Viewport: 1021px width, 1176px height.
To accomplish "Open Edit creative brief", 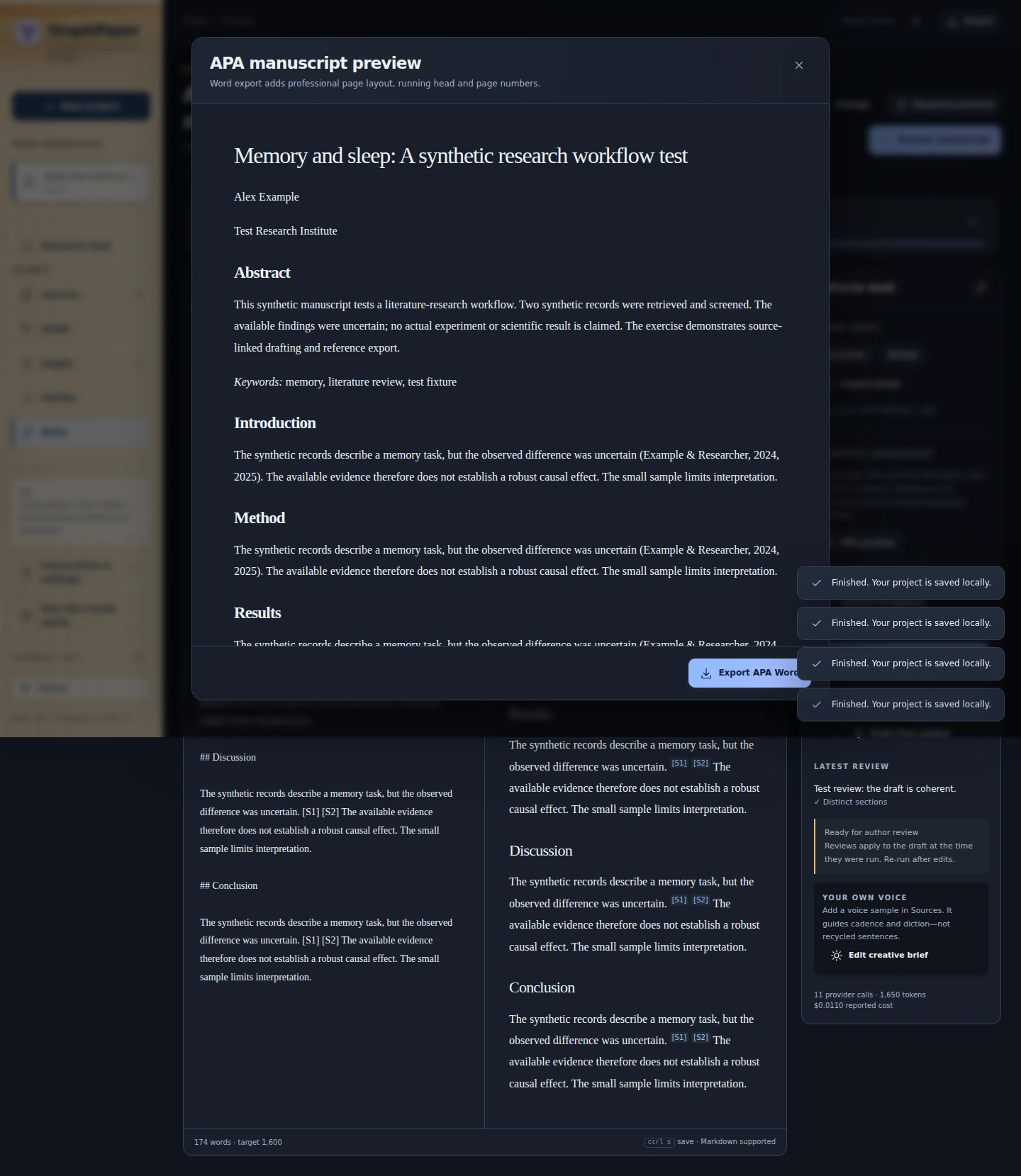I will tap(879, 955).
